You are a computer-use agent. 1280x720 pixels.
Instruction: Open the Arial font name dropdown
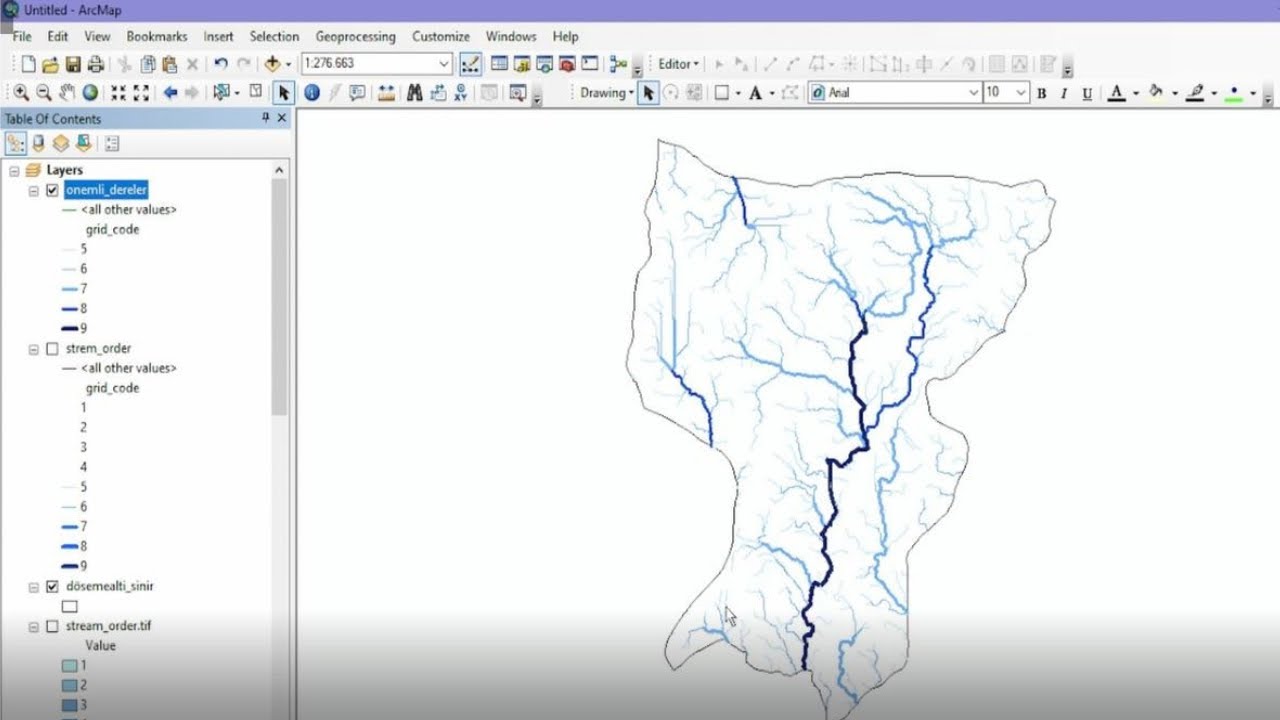[974, 93]
